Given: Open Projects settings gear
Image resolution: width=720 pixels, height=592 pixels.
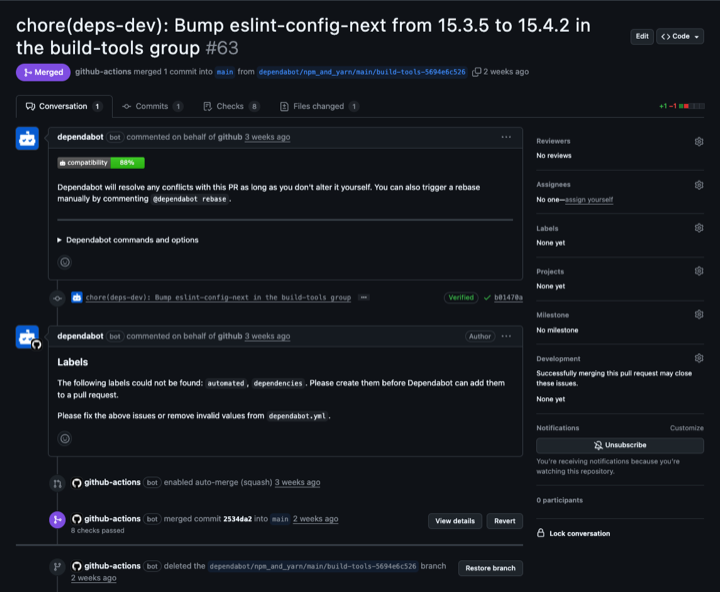Looking at the screenshot, I should 698,271.
